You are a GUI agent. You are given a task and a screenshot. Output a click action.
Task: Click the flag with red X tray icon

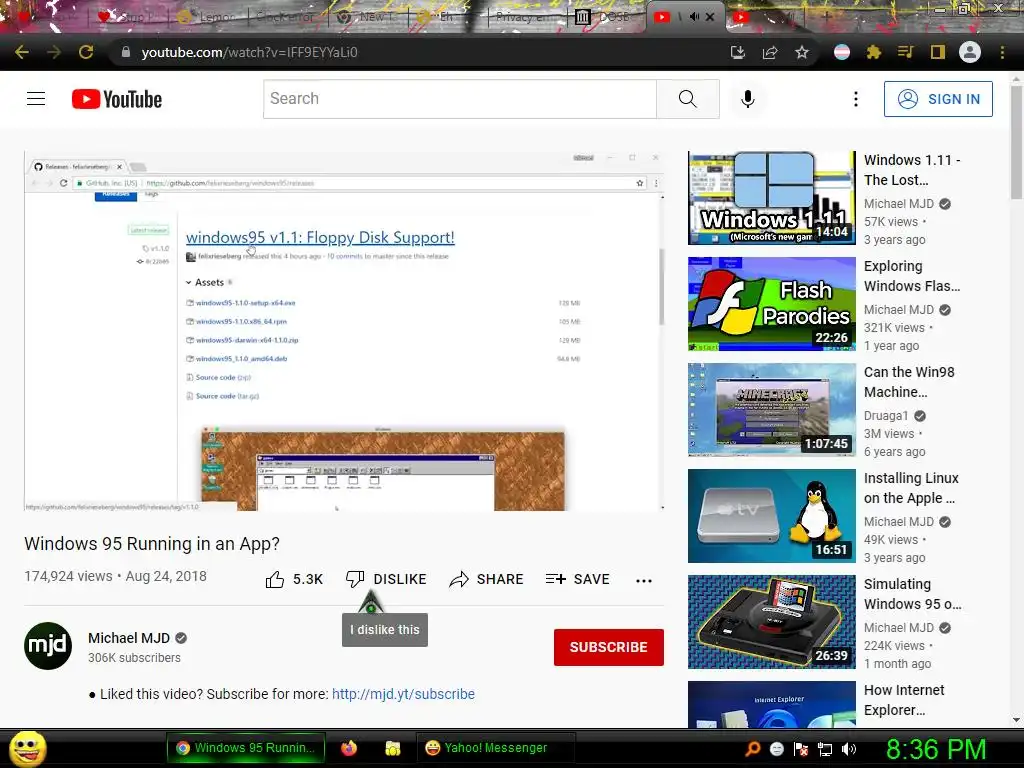(x=801, y=749)
